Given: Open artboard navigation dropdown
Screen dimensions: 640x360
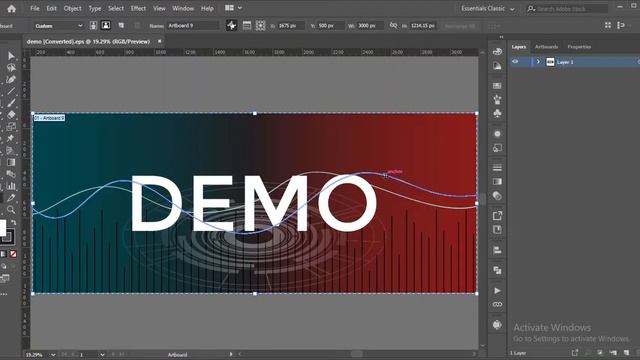Looking at the screenshot, I should click(102, 355).
